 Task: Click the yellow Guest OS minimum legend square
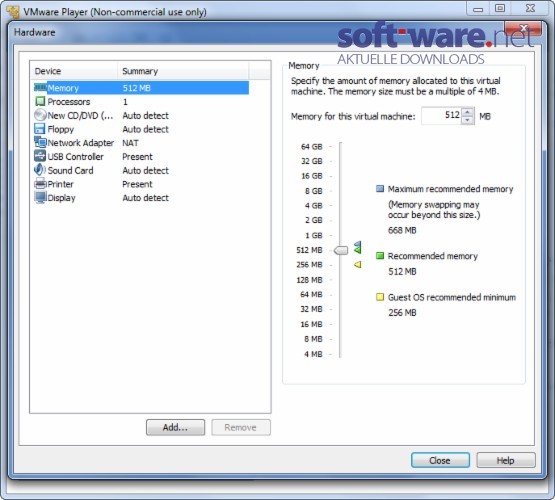pos(380,297)
